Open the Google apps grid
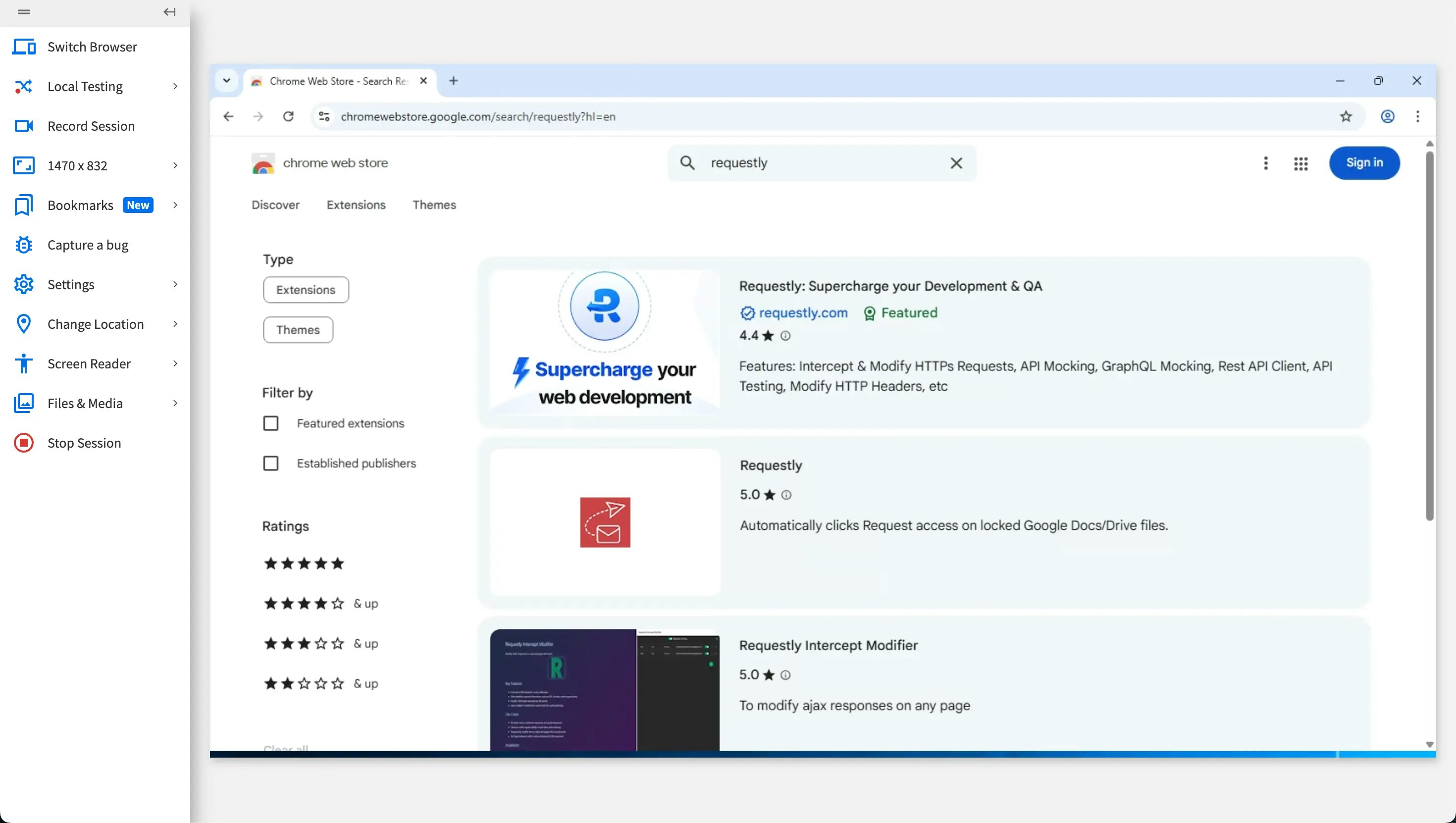The image size is (1456, 823). coord(1301,163)
